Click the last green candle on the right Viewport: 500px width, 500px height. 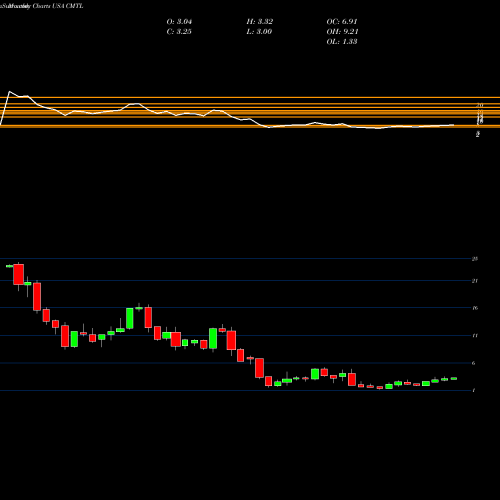click(x=454, y=378)
